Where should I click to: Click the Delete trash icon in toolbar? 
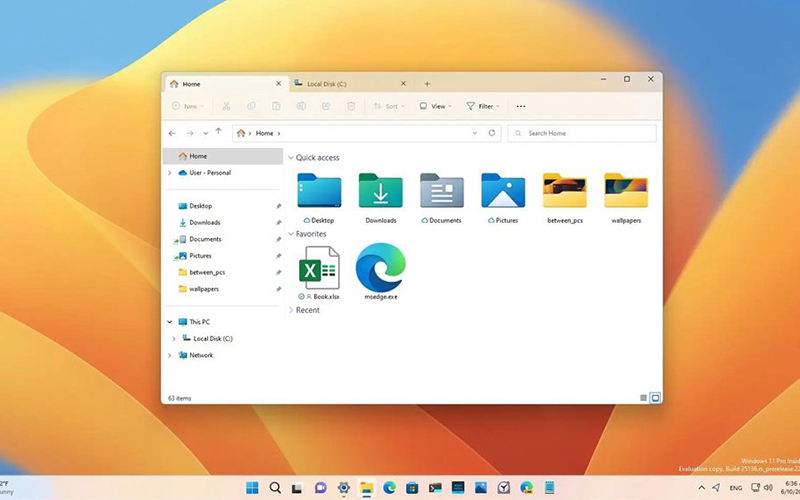[351, 106]
